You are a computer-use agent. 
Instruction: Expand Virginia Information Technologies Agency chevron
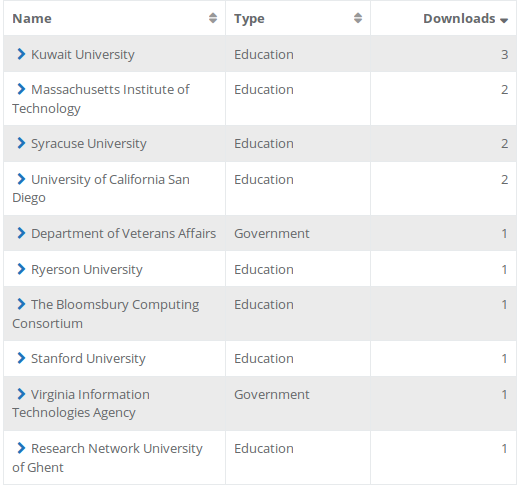(x=21, y=394)
